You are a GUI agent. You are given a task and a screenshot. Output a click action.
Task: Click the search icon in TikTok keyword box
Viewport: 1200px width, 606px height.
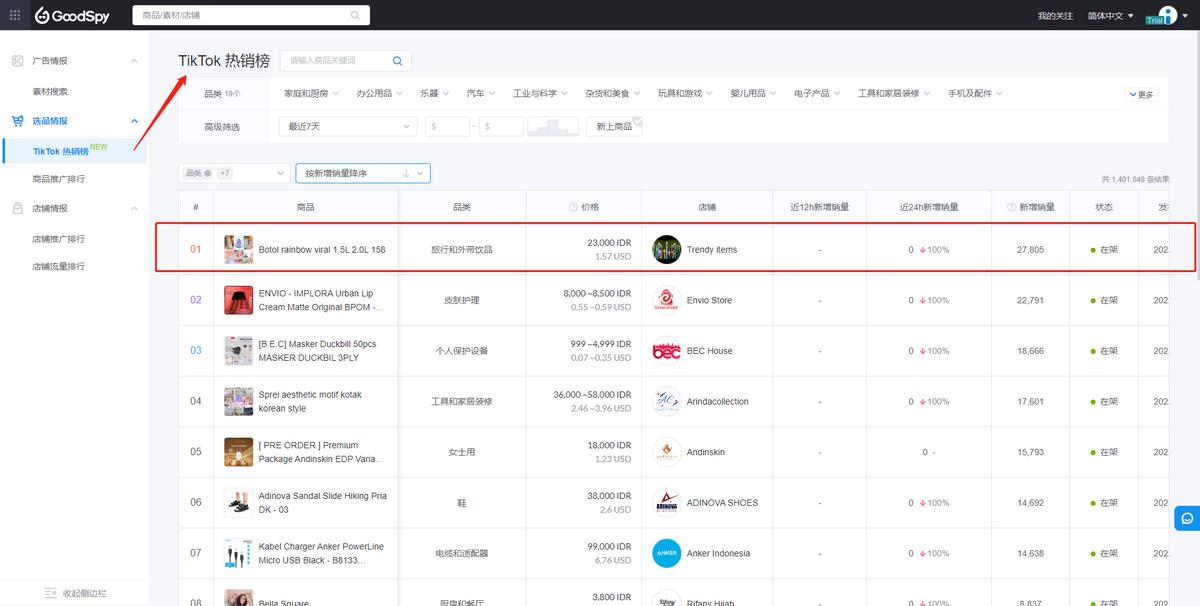pyautogui.click(x=397, y=61)
